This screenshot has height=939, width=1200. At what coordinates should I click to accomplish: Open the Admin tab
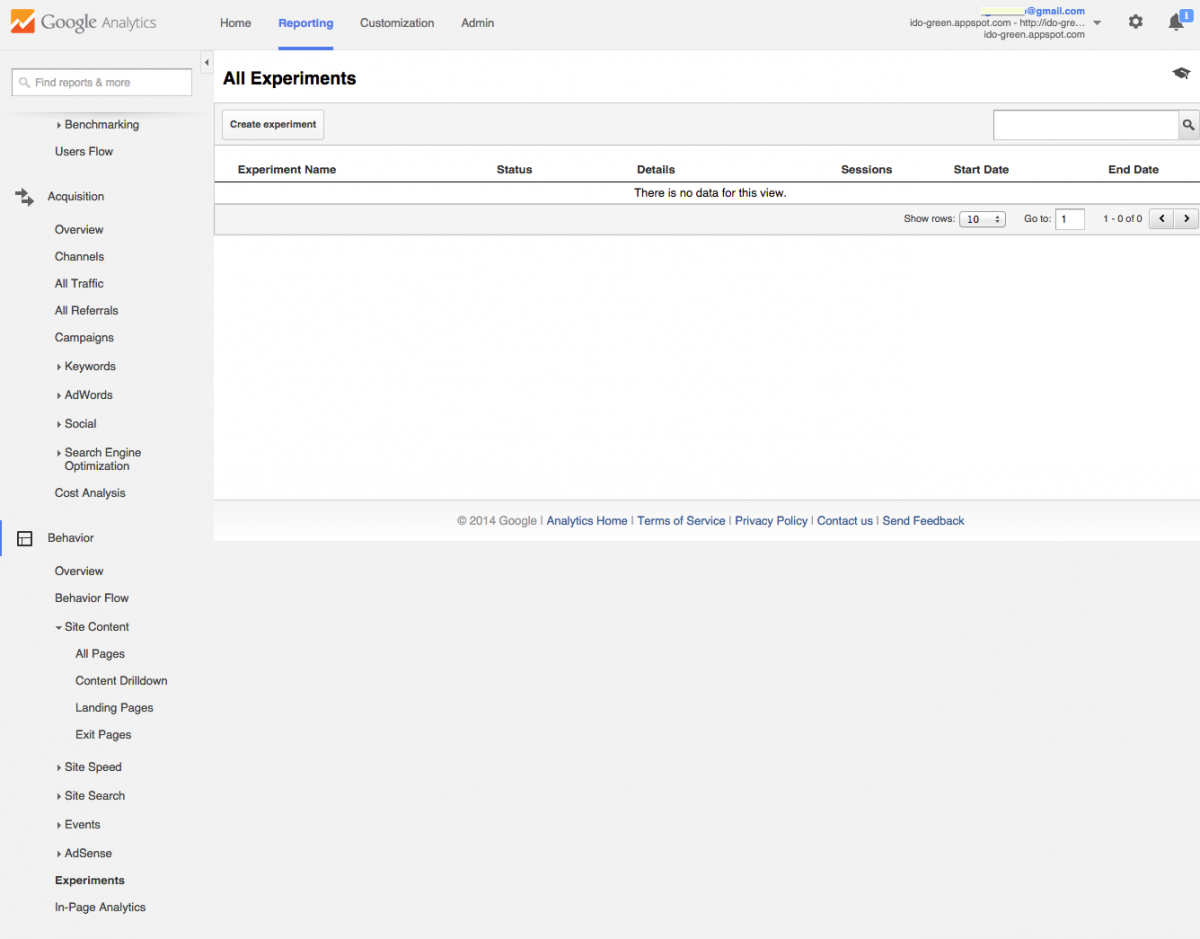(477, 23)
